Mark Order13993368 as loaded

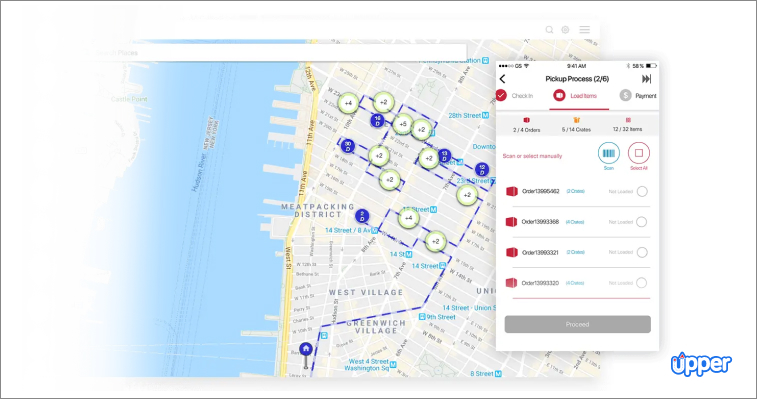pos(642,222)
